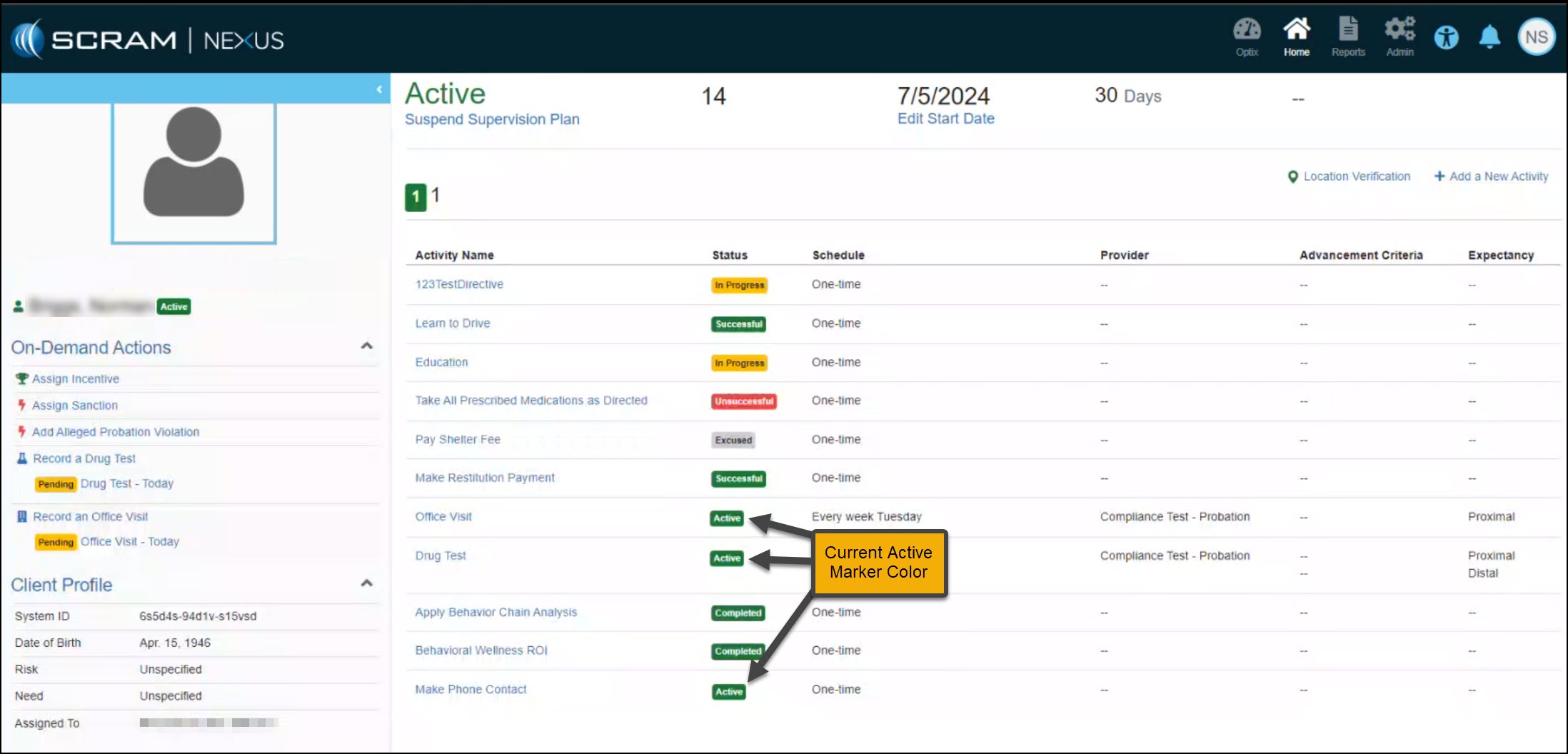Click Add Alleged Probation Violation
The height and width of the screenshot is (754, 1568).
tap(115, 432)
